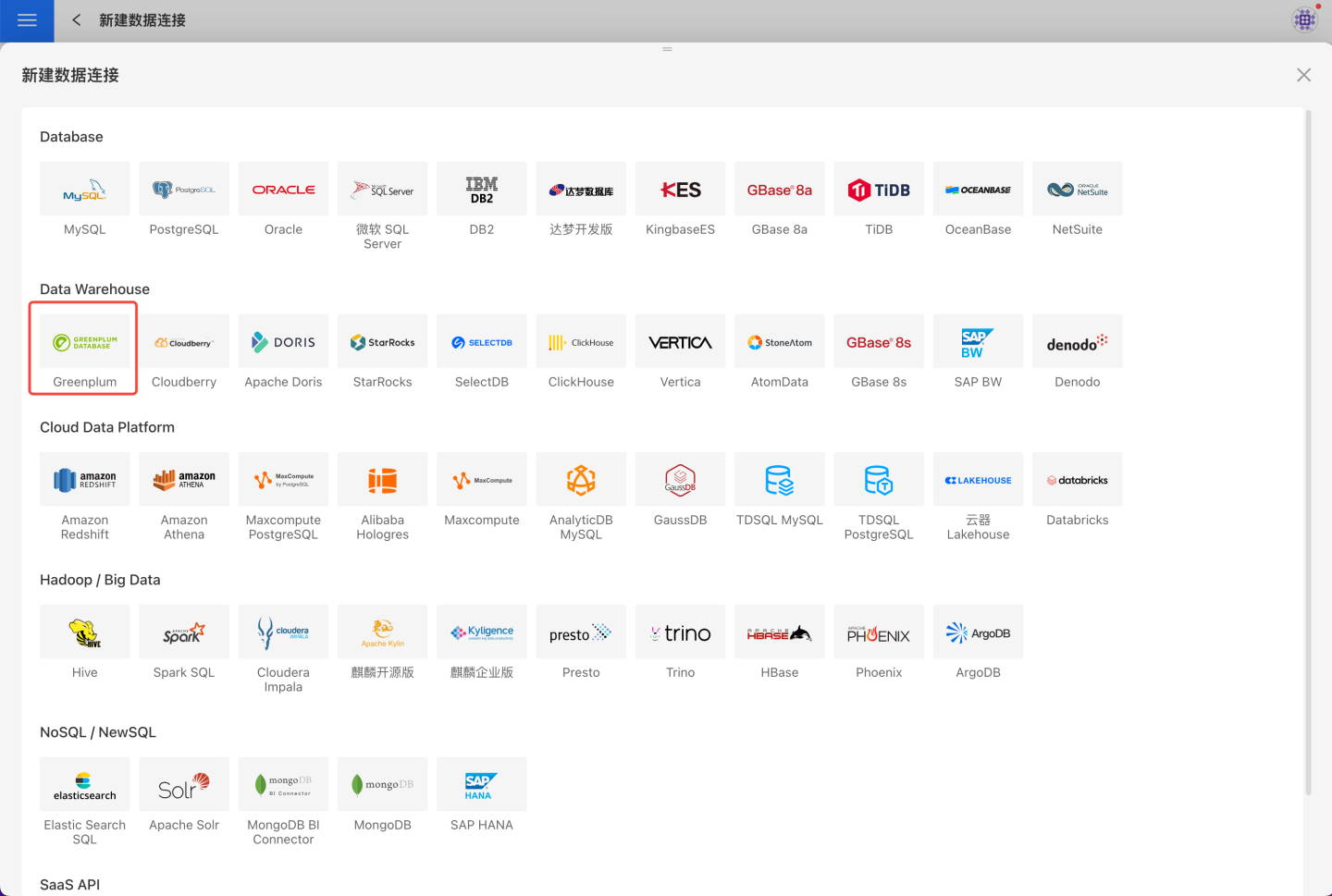Pick the Hive big data source
The image size is (1332, 896).
coord(84,633)
